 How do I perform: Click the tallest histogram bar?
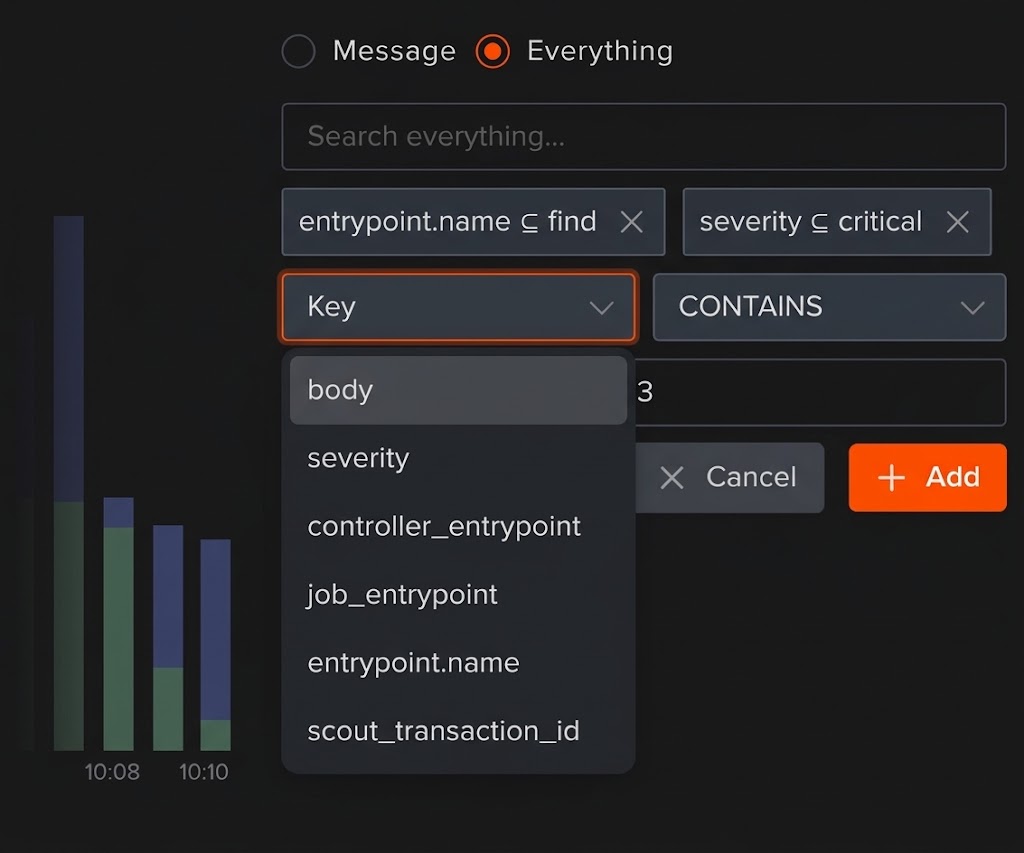69,483
